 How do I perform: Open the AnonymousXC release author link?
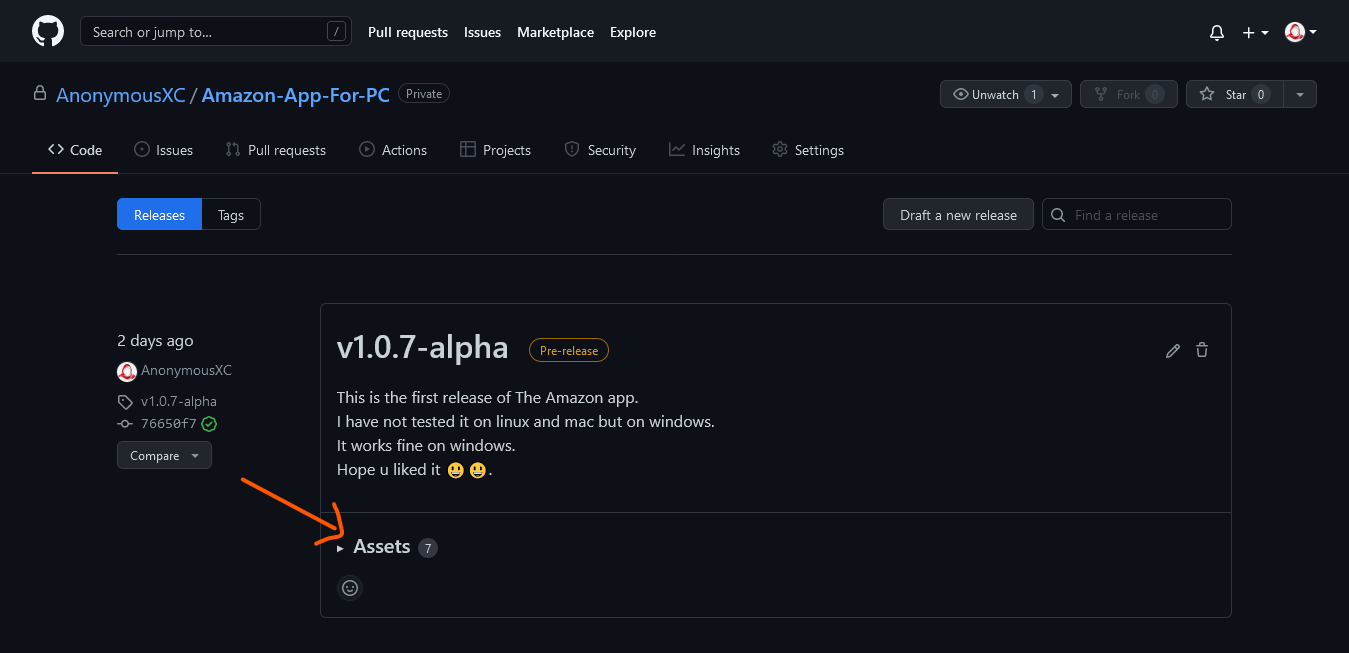186,370
